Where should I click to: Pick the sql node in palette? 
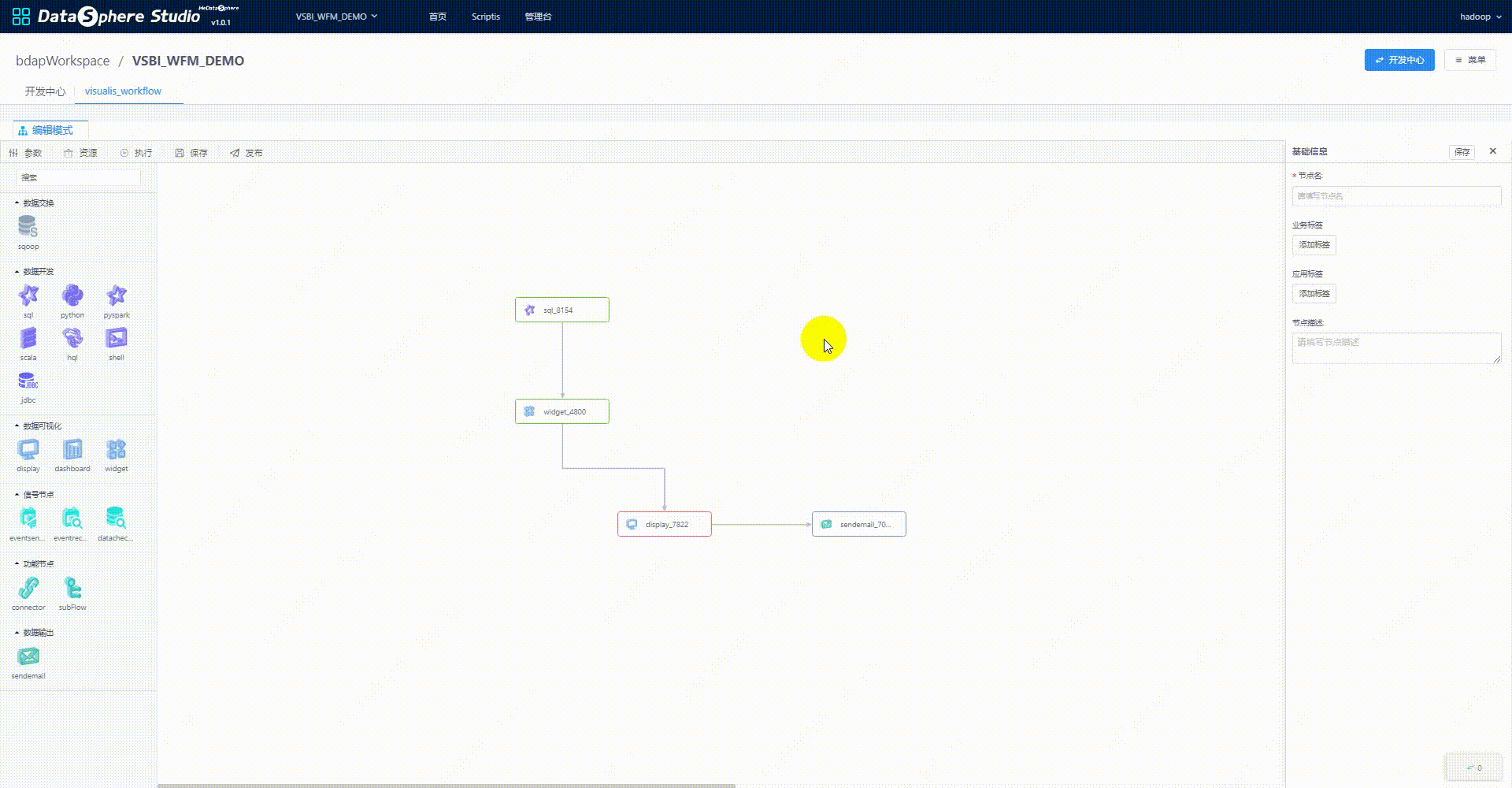click(x=28, y=295)
